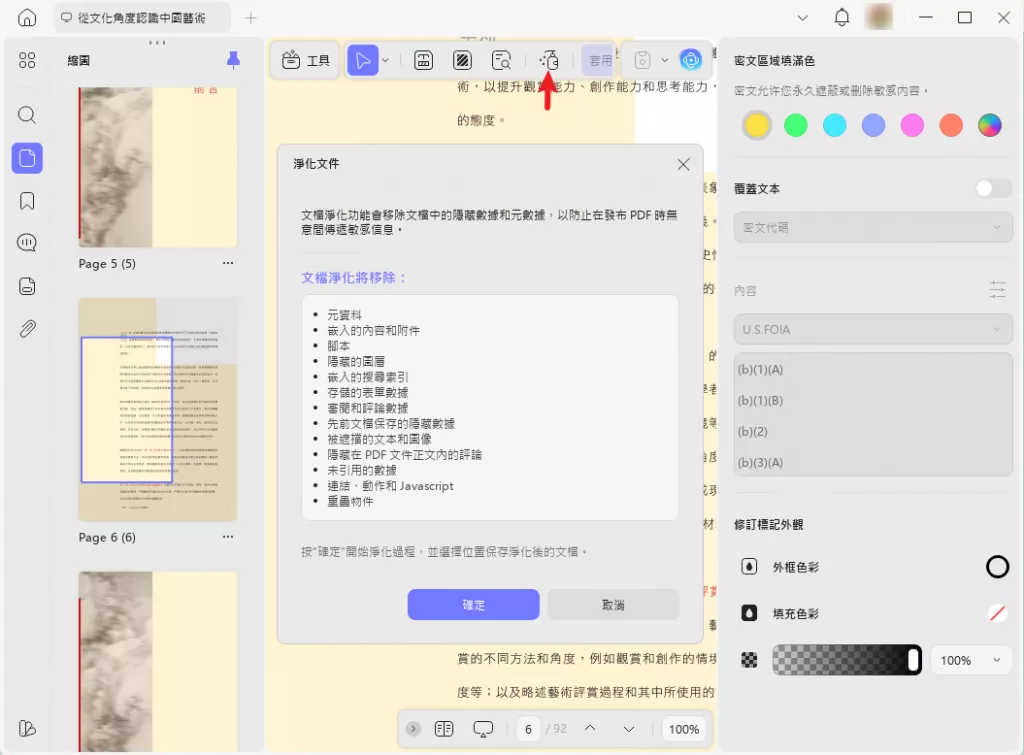The image size is (1024, 755).
Task: Select the area redaction marker tool
Action: [461, 60]
